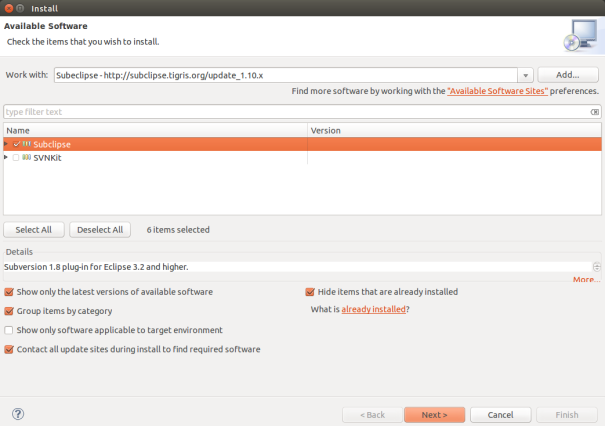Click the type filter text field
Image resolution: width=605 pixels, height=426 pixels.
[297, 112]
